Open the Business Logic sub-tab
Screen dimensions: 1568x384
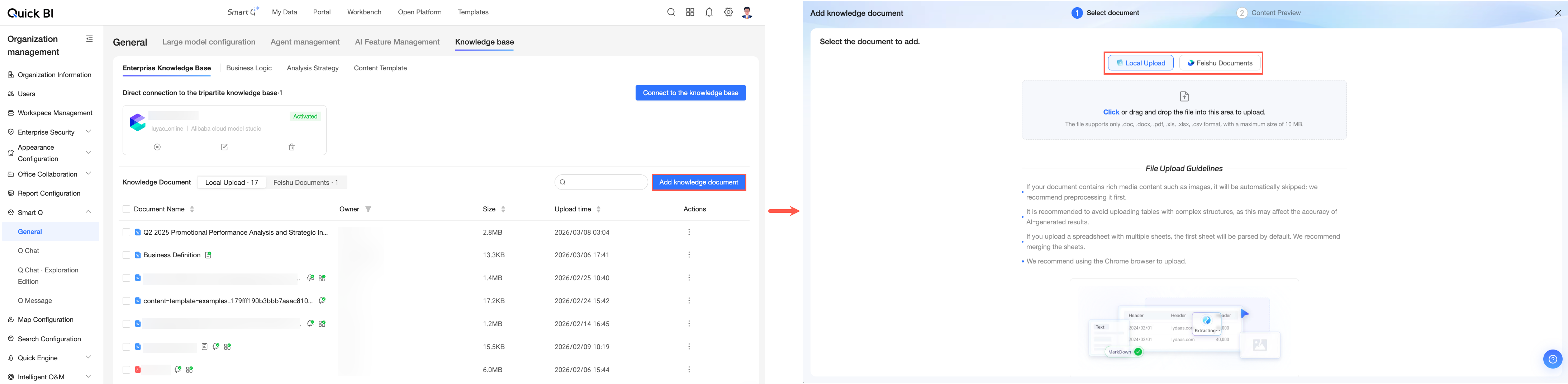(x=249, y=68)
